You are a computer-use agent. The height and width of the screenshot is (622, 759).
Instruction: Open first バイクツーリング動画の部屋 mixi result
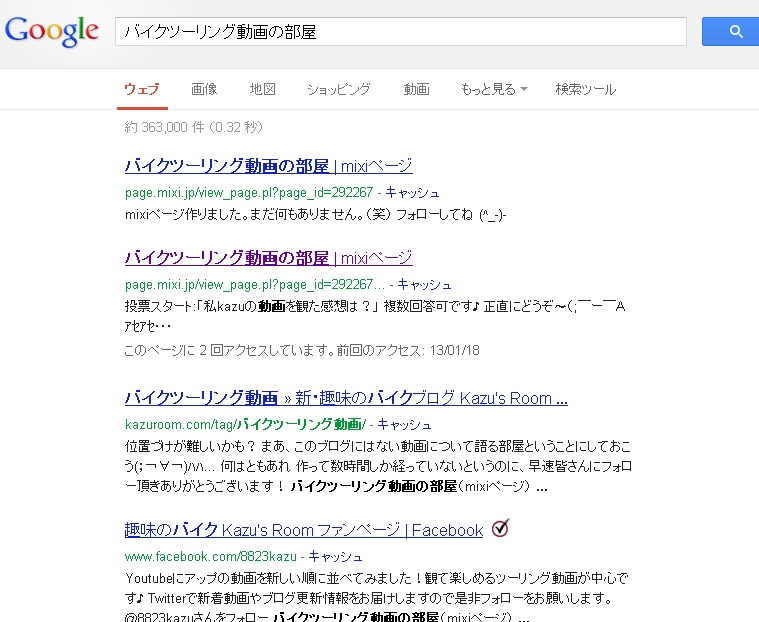tap(268, 166)
